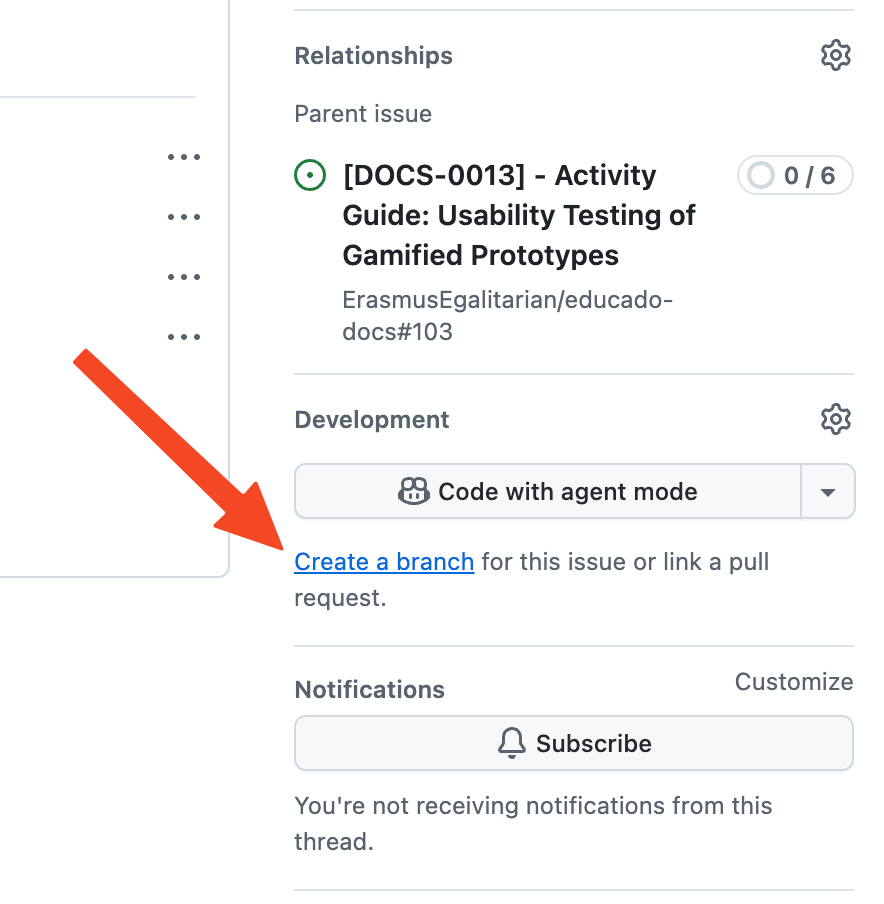Viewport: 884px width, 904px height.
Task: Open the second ellipsis menu on the left
Action: point(184,217)
